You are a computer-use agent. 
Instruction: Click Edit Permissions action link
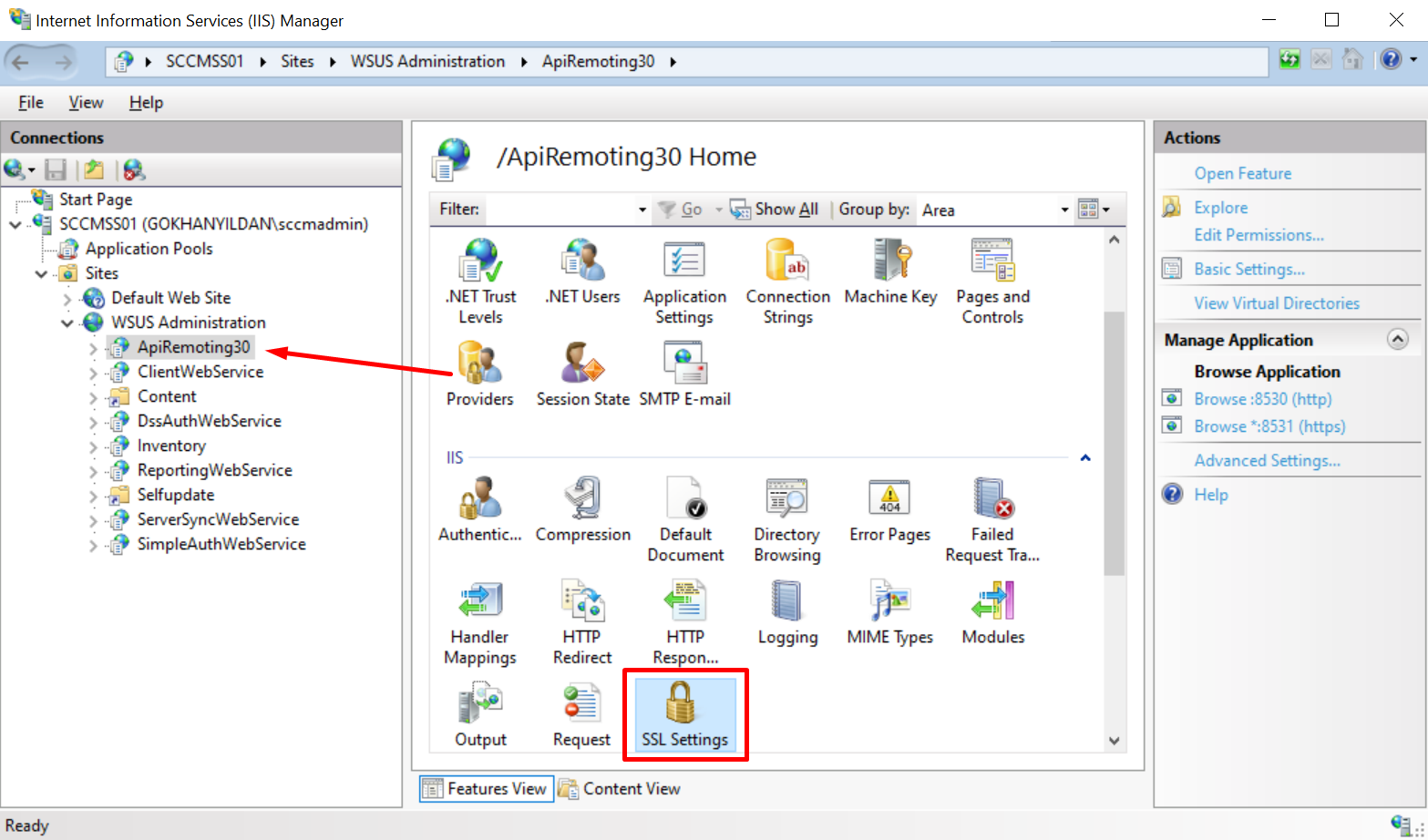click(x=1258, y=235)
